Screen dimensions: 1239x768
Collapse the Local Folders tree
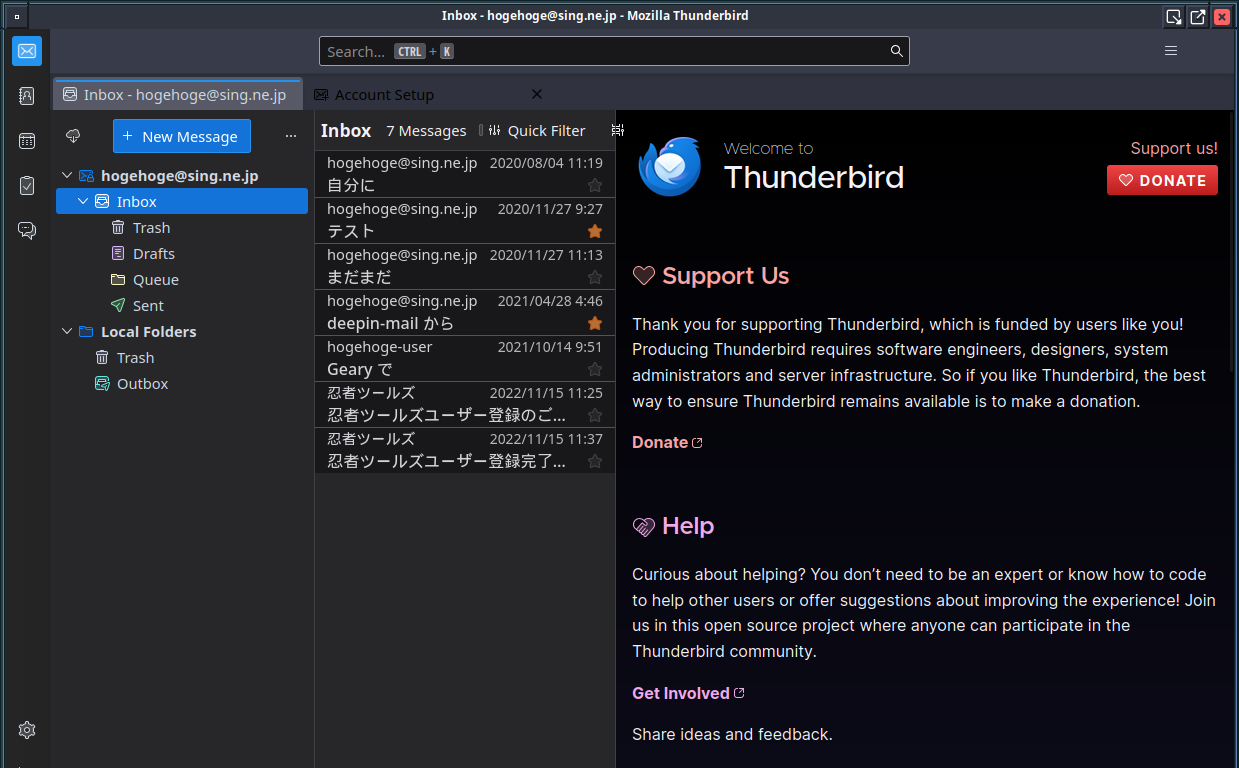pyautogui.click(x=67, y=331)
